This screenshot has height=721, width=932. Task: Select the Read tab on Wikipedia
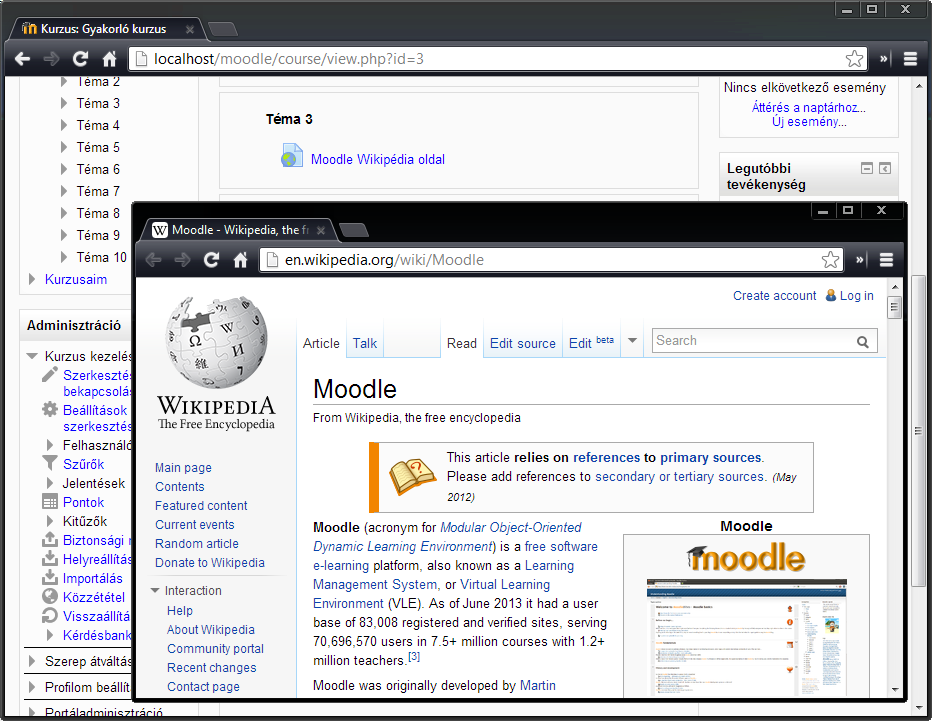[462, 343]
